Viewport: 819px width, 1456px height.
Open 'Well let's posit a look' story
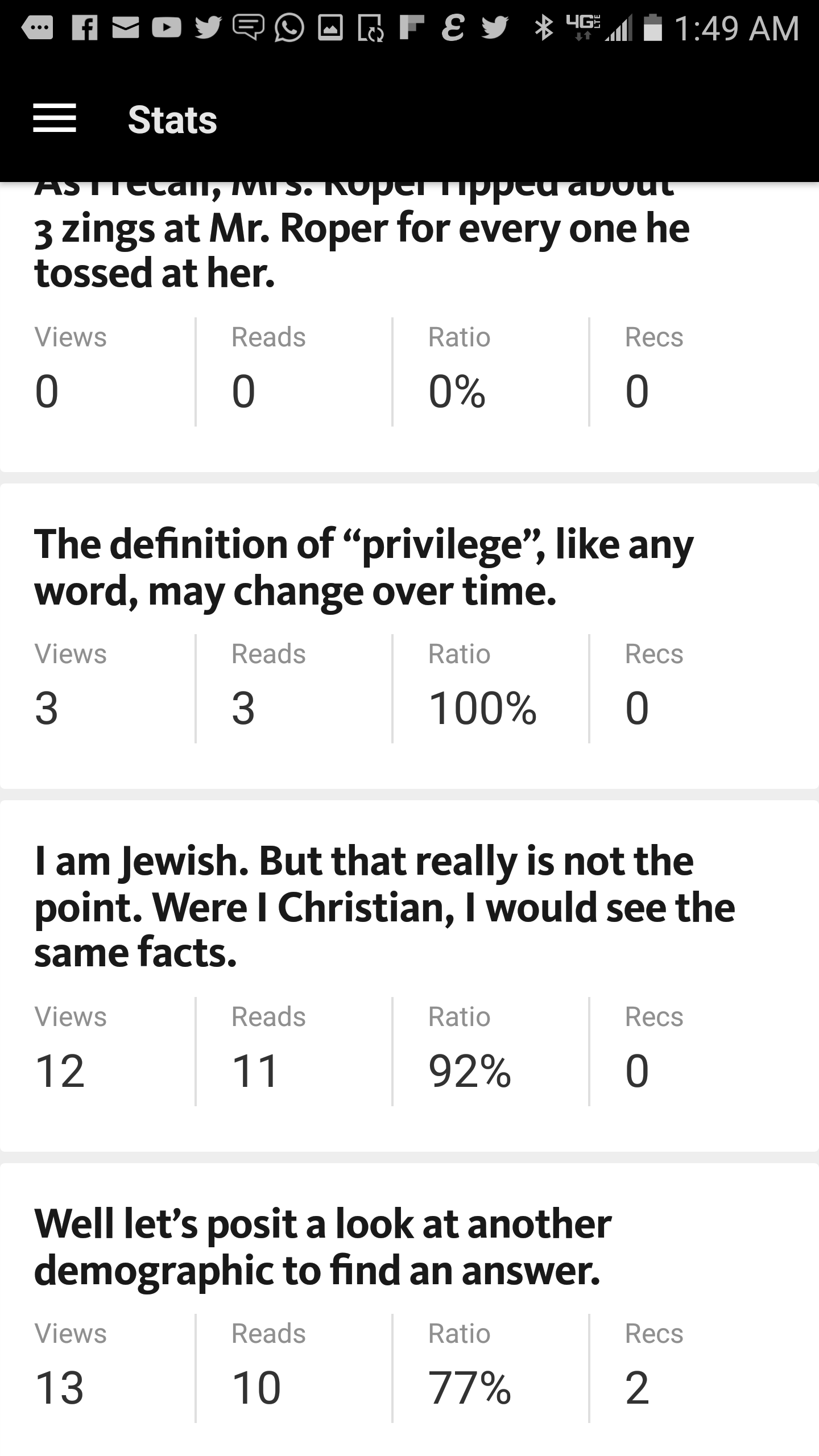pyautogui.click(x=323, y=1247)
